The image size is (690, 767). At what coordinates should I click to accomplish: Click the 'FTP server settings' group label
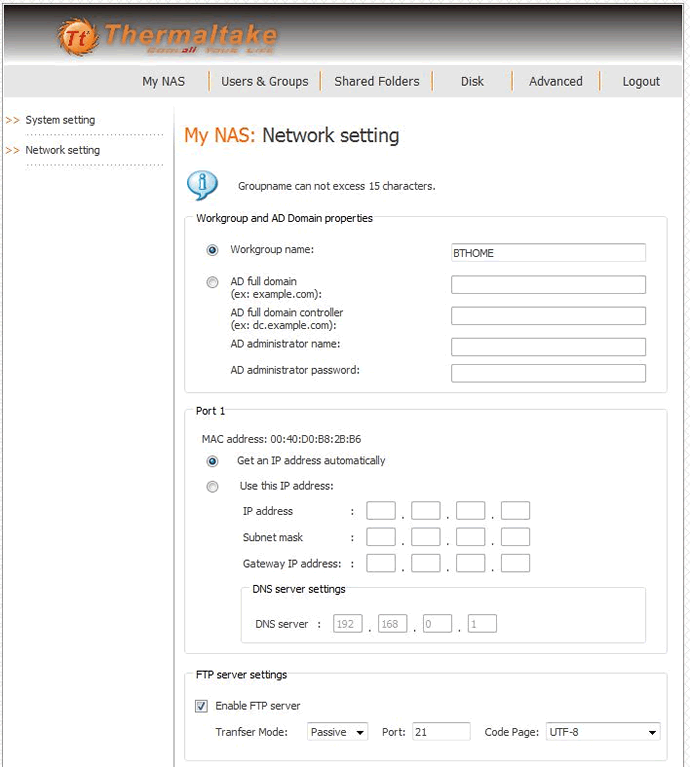pyautogui.click(x=242, y=675)
